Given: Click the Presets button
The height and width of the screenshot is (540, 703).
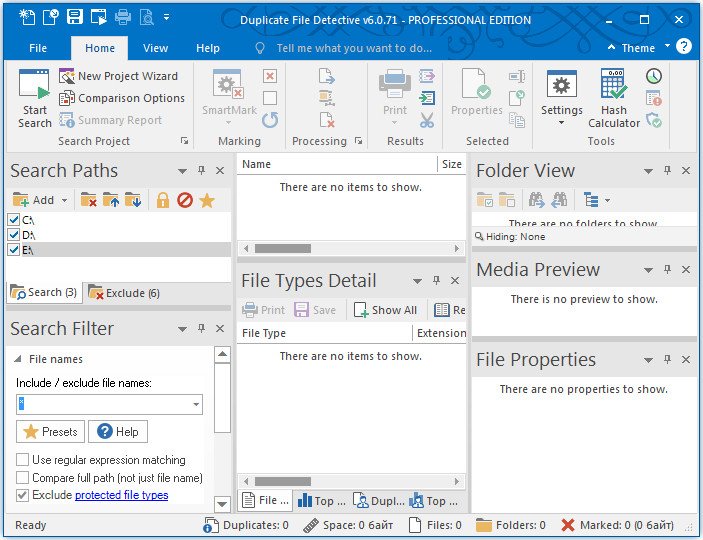Looking at the screenshot, I should [50, 431].
